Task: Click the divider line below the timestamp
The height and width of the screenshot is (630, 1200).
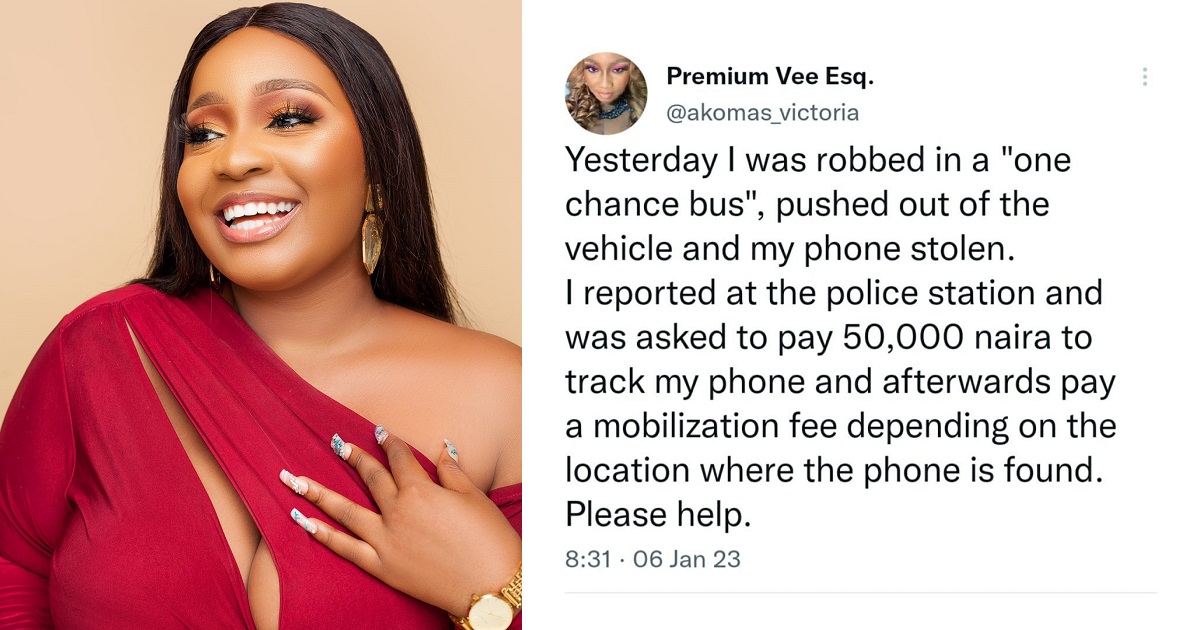Action: (861, 593)
